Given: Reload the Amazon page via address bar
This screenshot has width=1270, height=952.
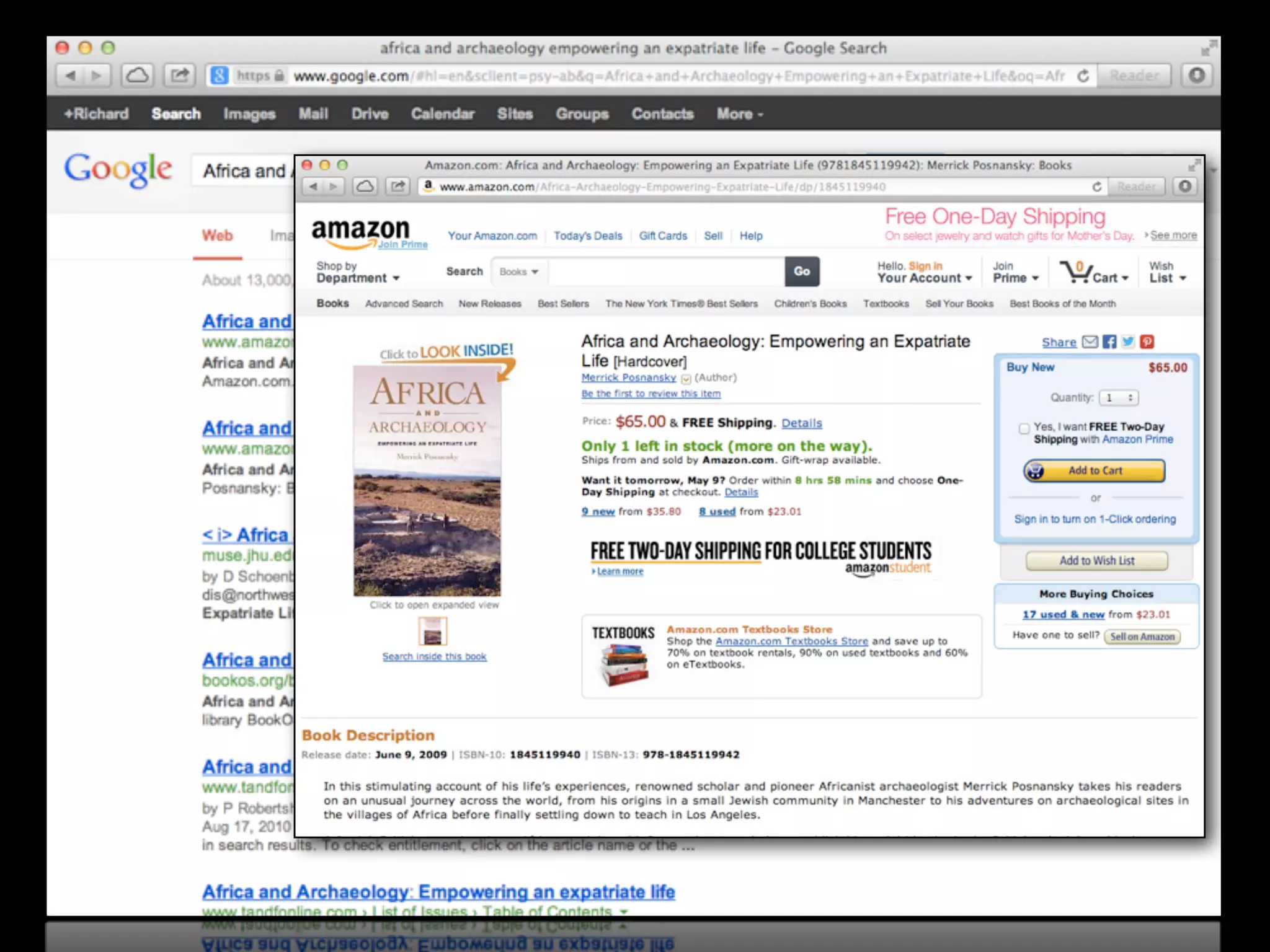Looking at the screenshot, I should point(1096,187).
